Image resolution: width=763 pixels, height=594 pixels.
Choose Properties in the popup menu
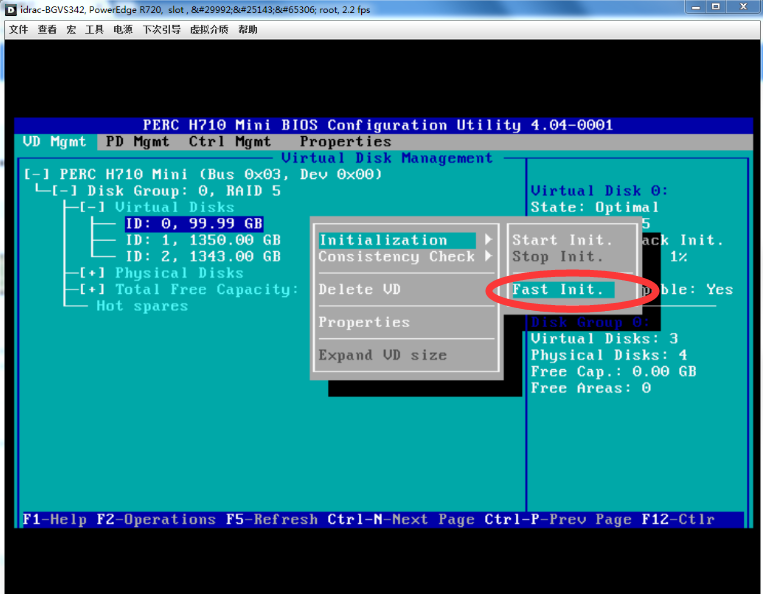(364, 322)
